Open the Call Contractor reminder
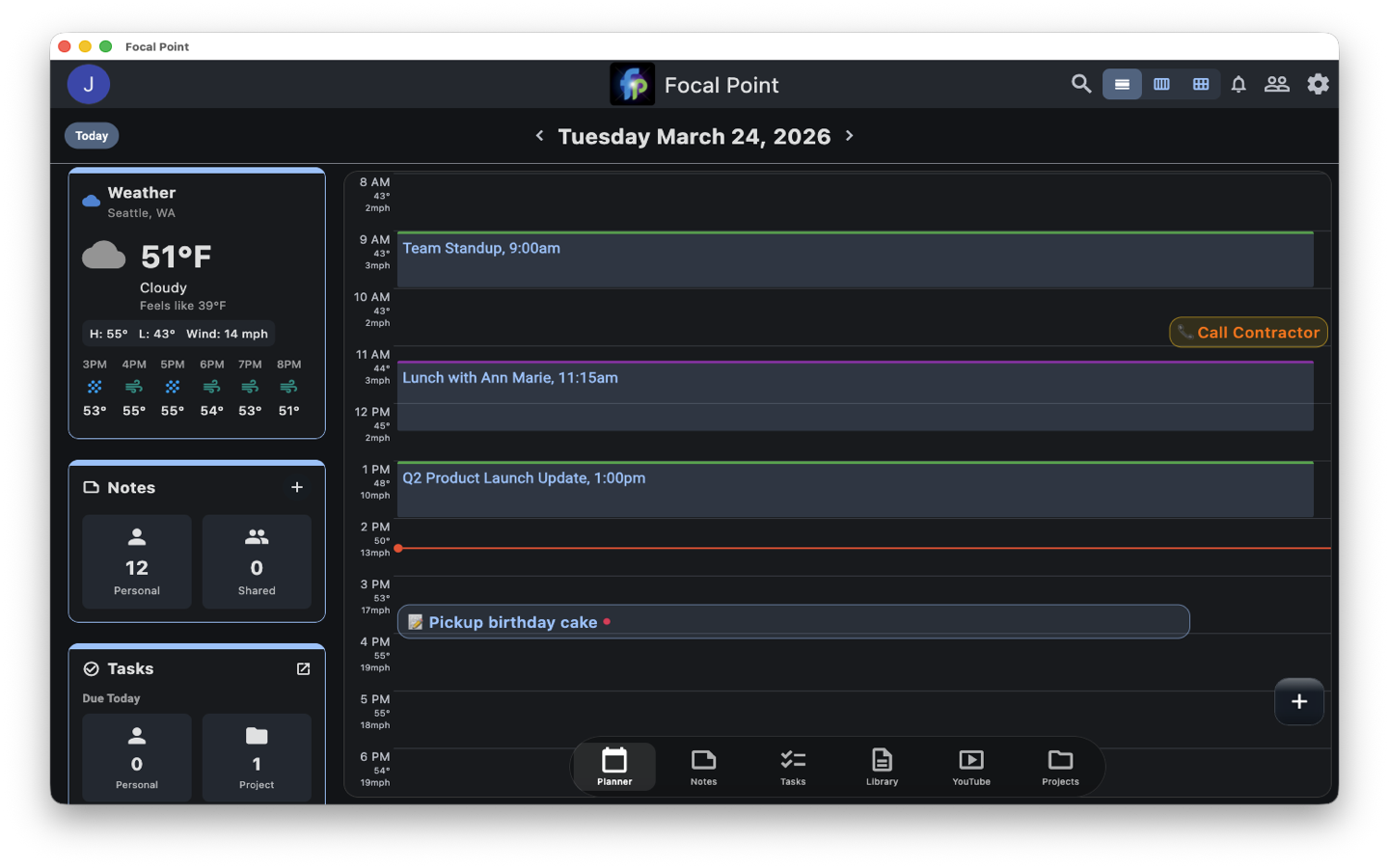1389x868 pixels. point(1248,333)
